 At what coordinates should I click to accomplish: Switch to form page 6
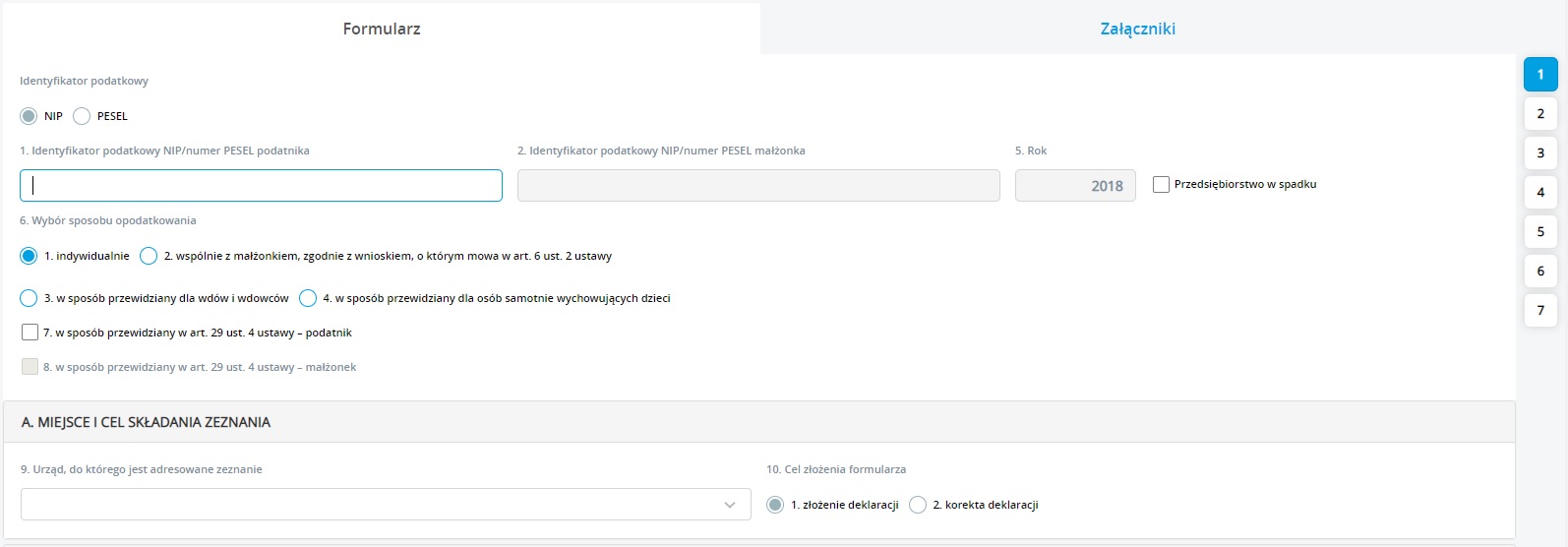[1540, 272]
